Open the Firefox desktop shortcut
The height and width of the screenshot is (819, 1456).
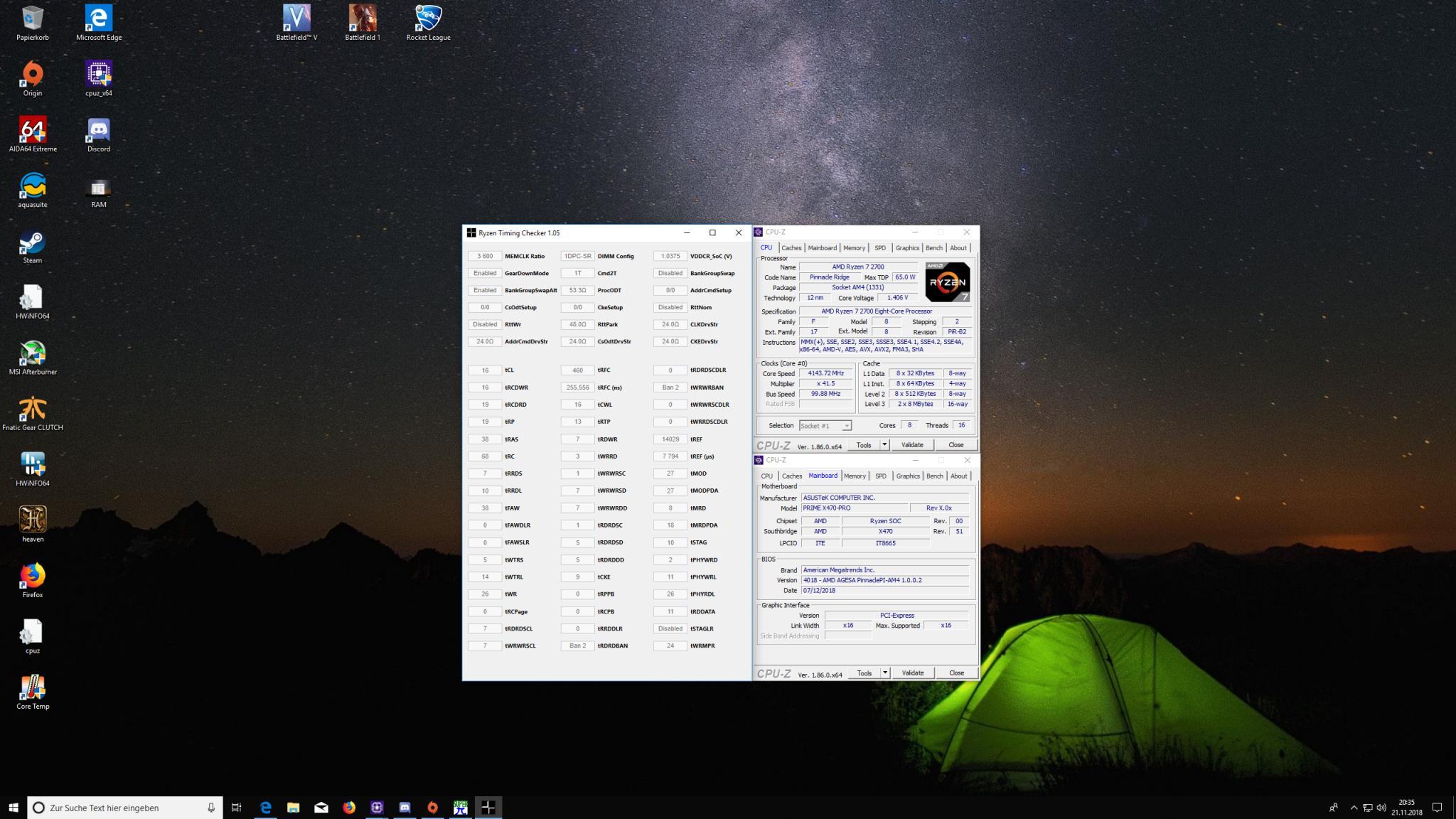coord(33,580)
